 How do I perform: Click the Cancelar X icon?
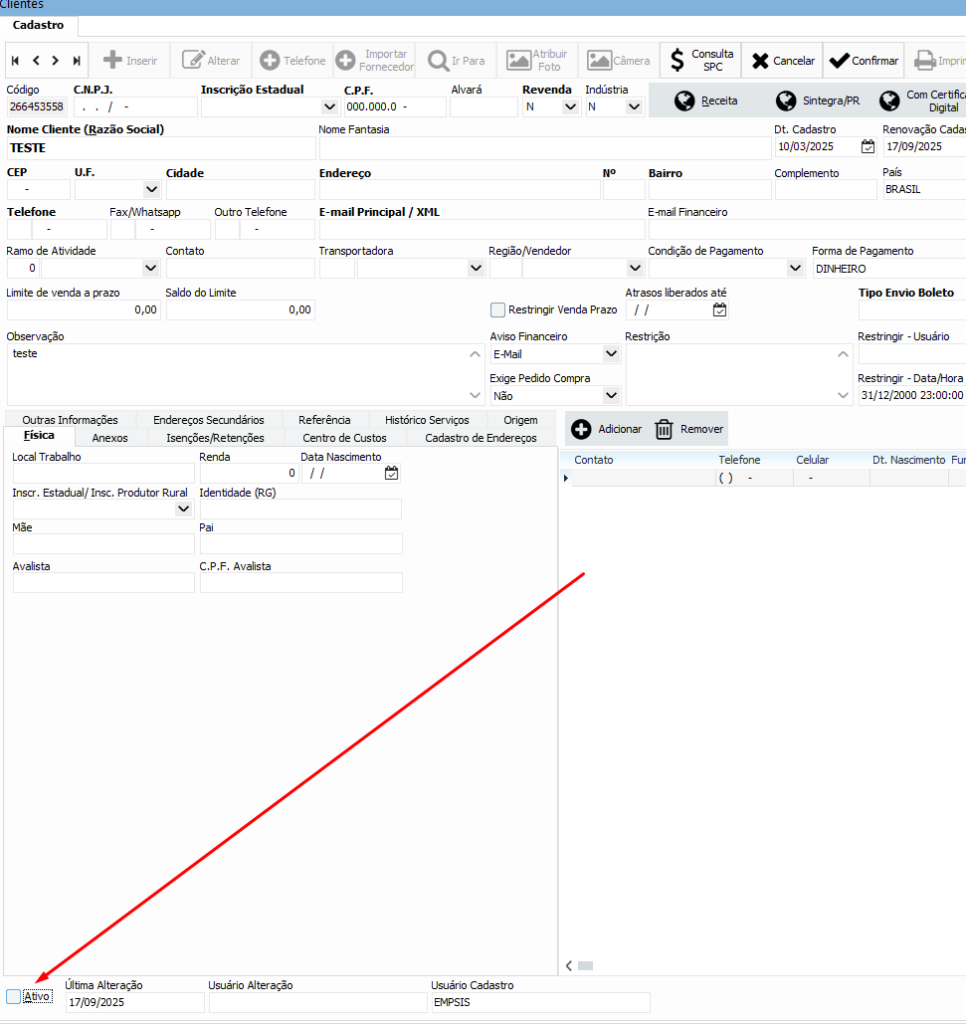(x=760, y=60)
